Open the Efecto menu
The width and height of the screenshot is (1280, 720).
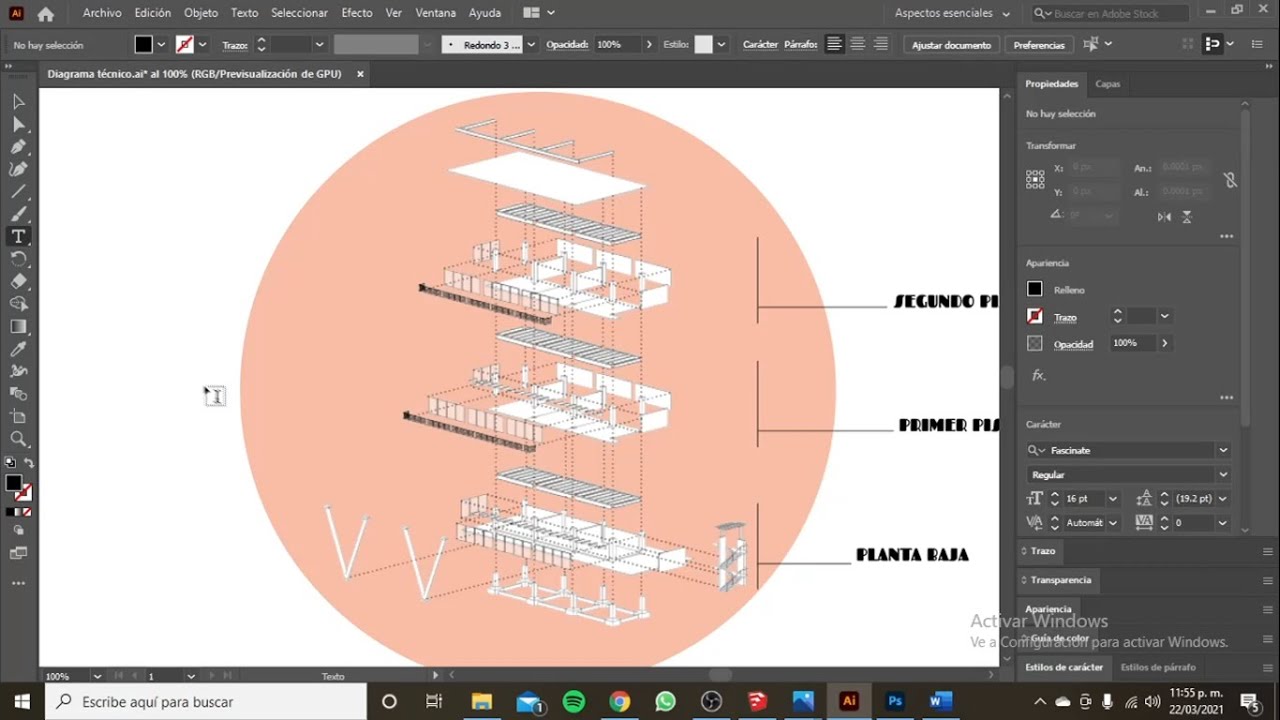[357, 13]
